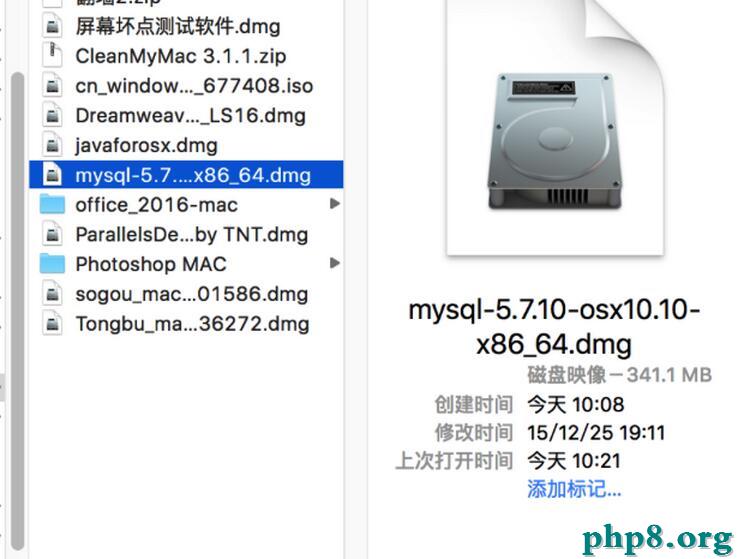Click the sogou_mac...01586.dmg file icon
738x559 pixels.
click(x=52, y=294)
